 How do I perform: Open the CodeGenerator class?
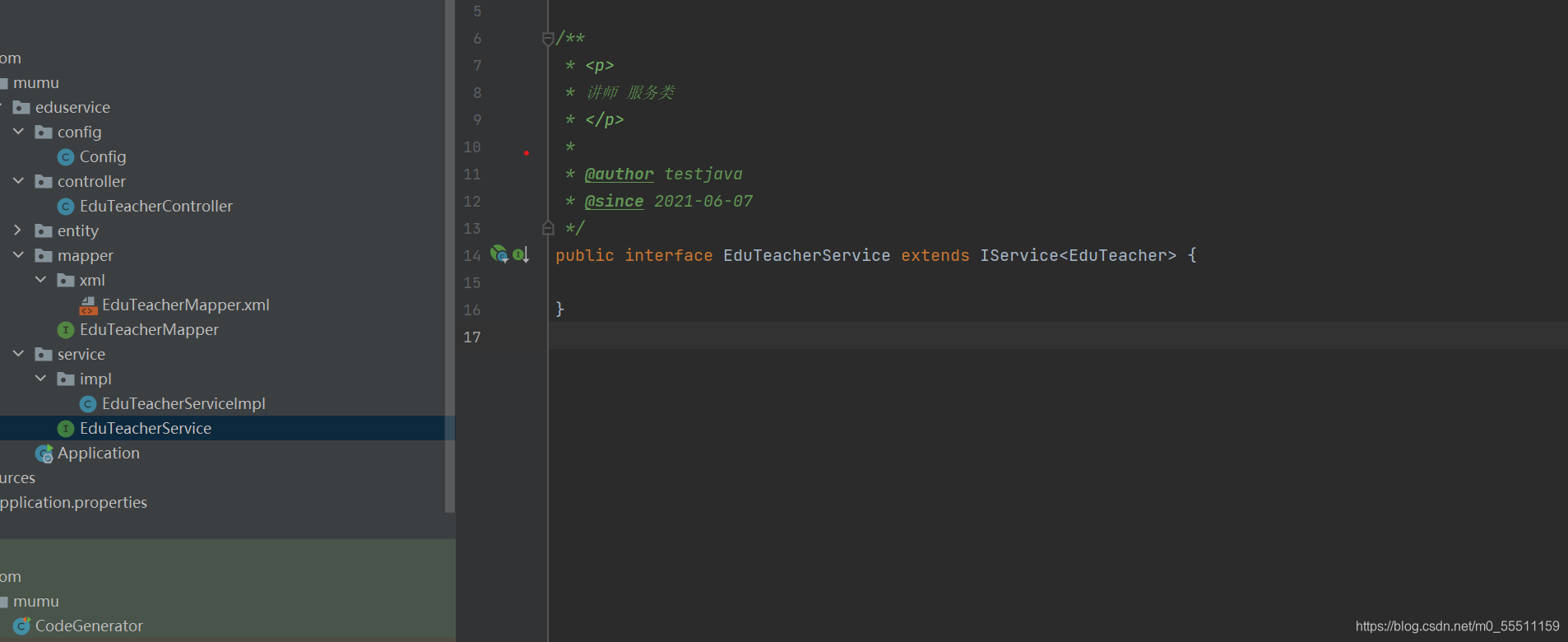[x=89, y=626]
